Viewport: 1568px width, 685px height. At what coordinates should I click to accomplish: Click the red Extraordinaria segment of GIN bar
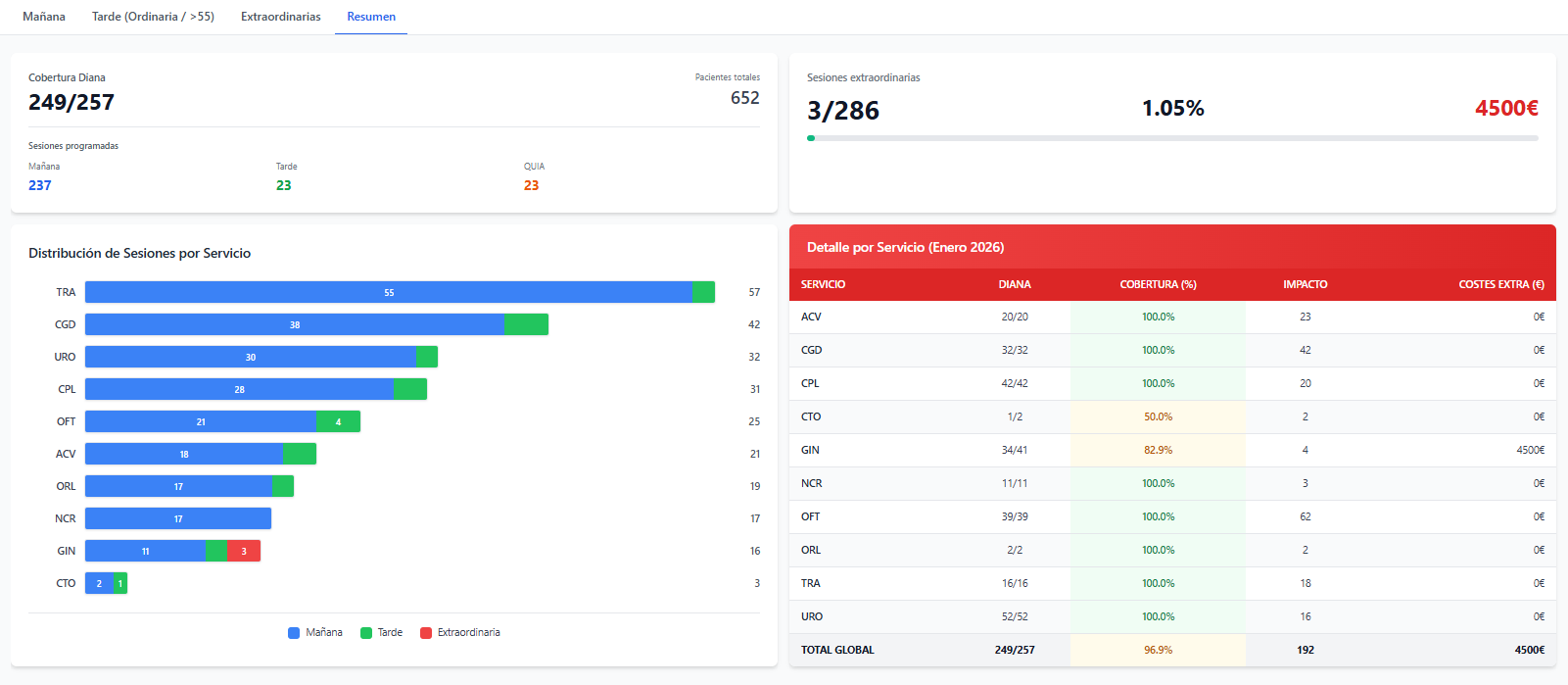tap(244, 551)
